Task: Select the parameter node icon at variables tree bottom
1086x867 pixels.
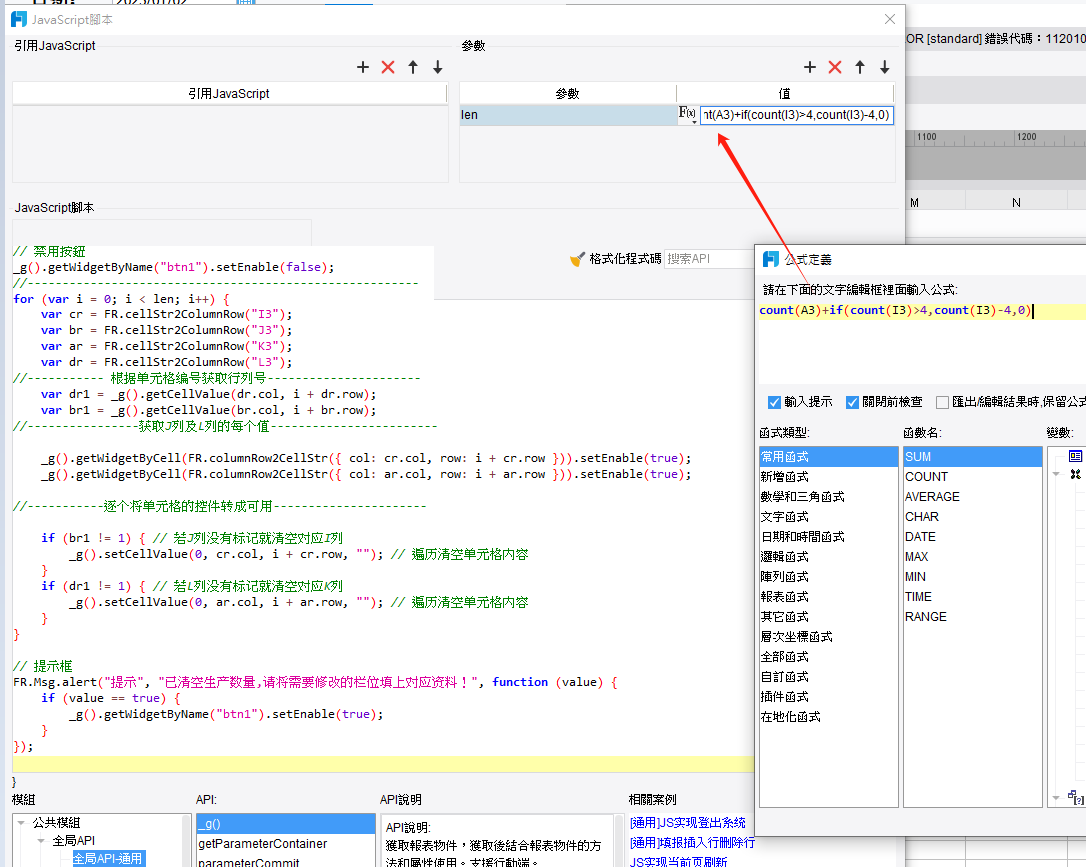Action: [x=1076, y=798]
